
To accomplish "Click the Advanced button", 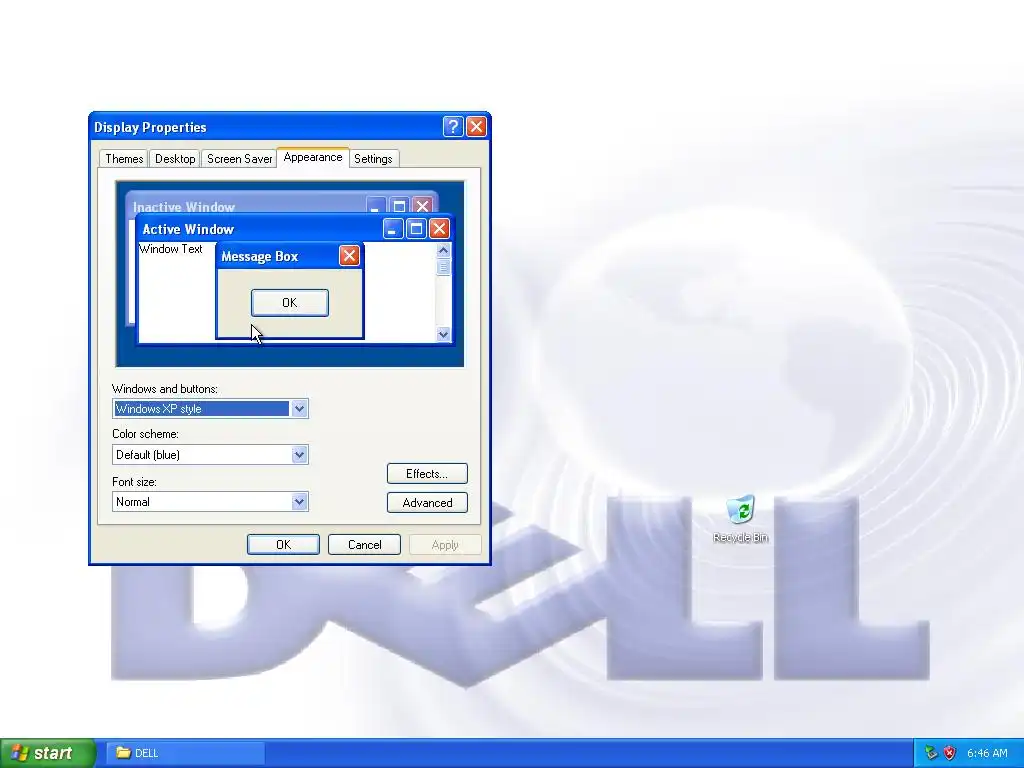I will click(x=427, y=502).
